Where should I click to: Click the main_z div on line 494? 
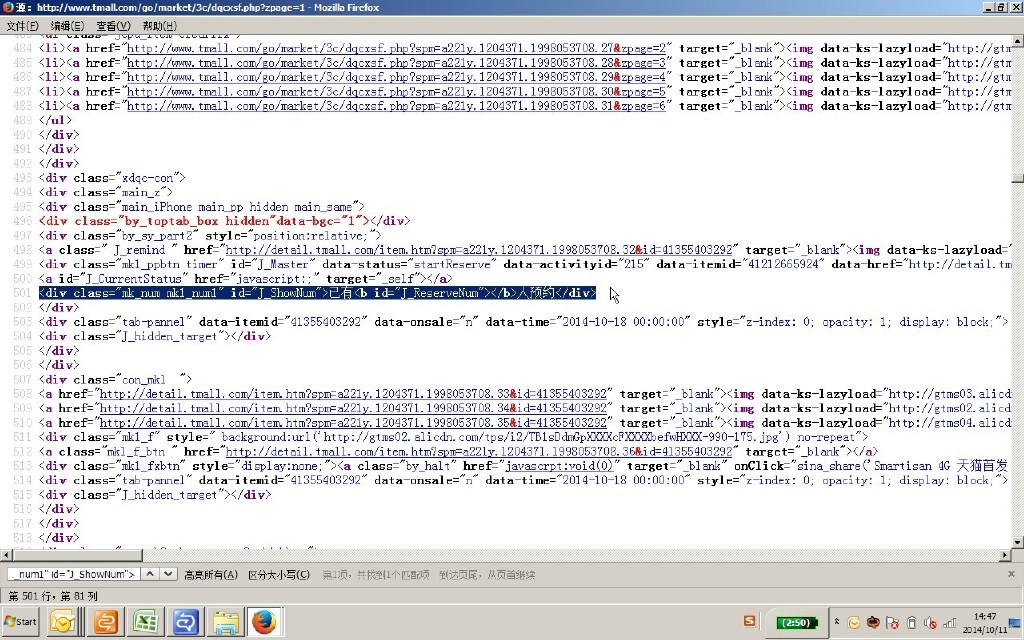pos(105,192)
